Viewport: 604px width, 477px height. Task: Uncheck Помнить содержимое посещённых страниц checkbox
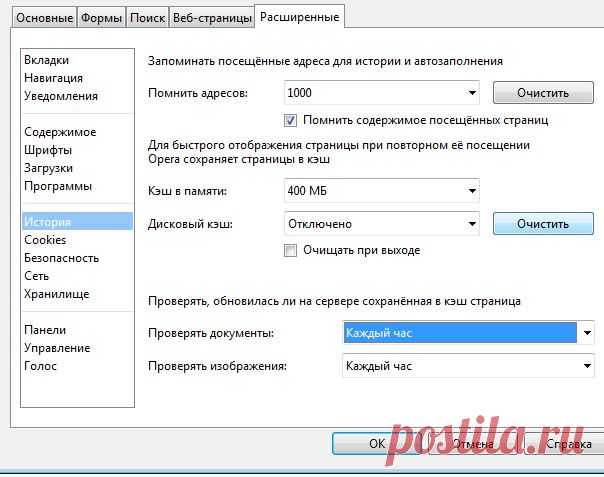tap(292, 120)
